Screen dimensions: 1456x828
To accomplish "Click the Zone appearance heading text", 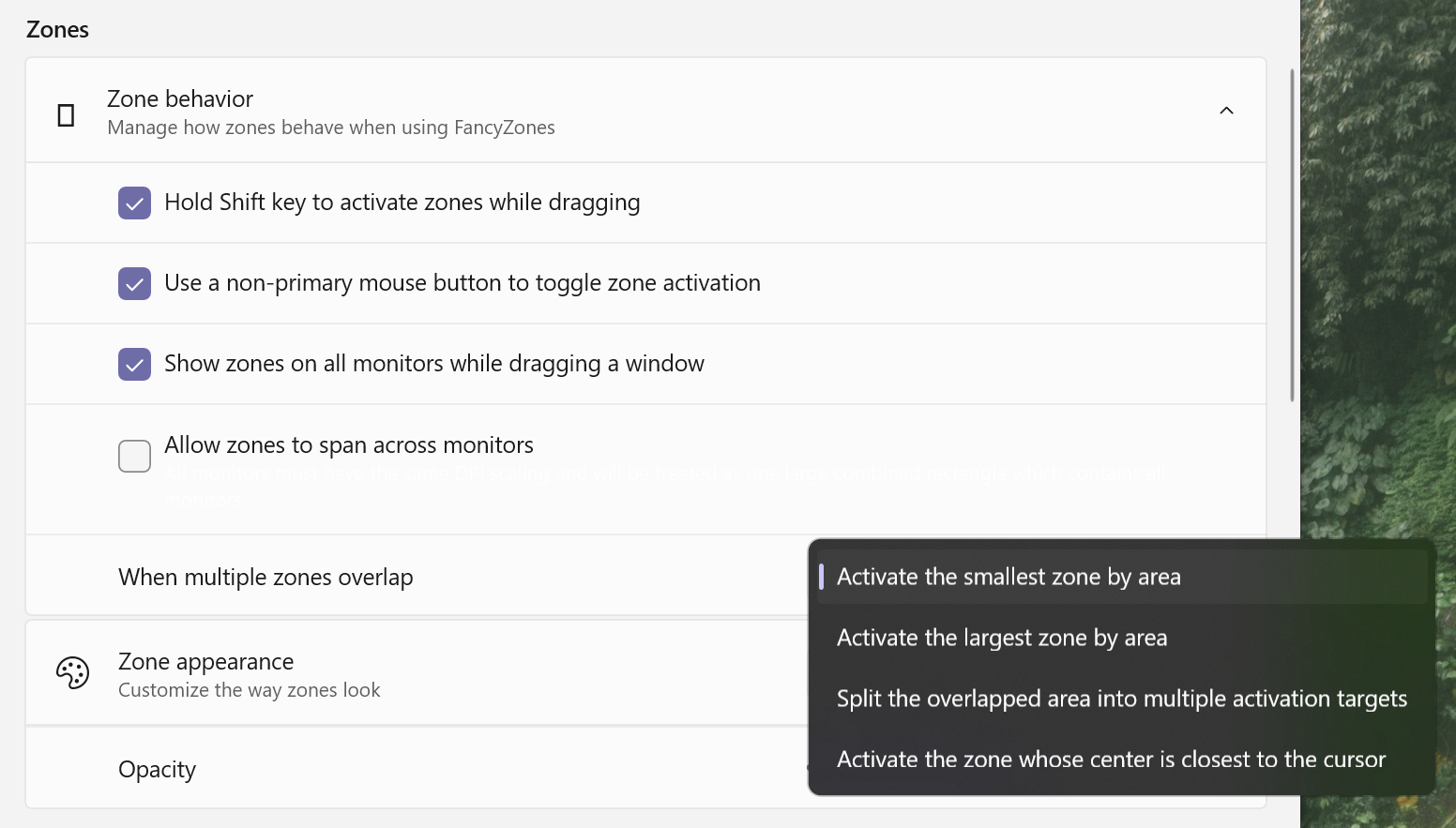I will tap(205, 660).
